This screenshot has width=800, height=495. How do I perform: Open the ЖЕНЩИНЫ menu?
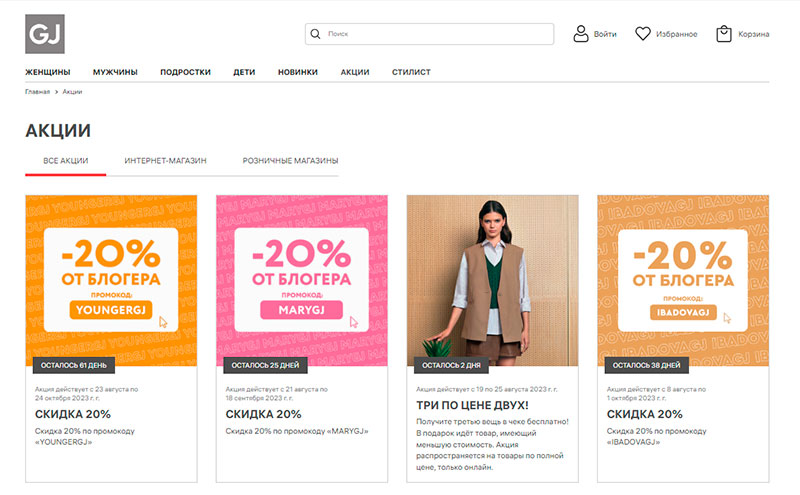click(47, 72)
